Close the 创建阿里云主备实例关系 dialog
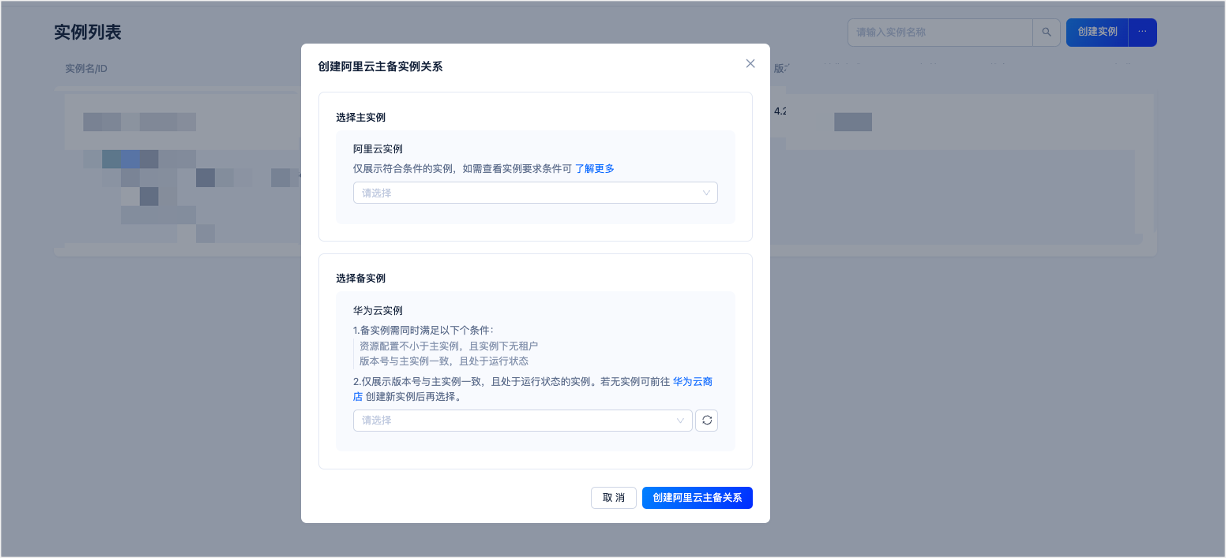Image resolution: width=1226 pixels, height=558 pixels. (x=750, y=63)
